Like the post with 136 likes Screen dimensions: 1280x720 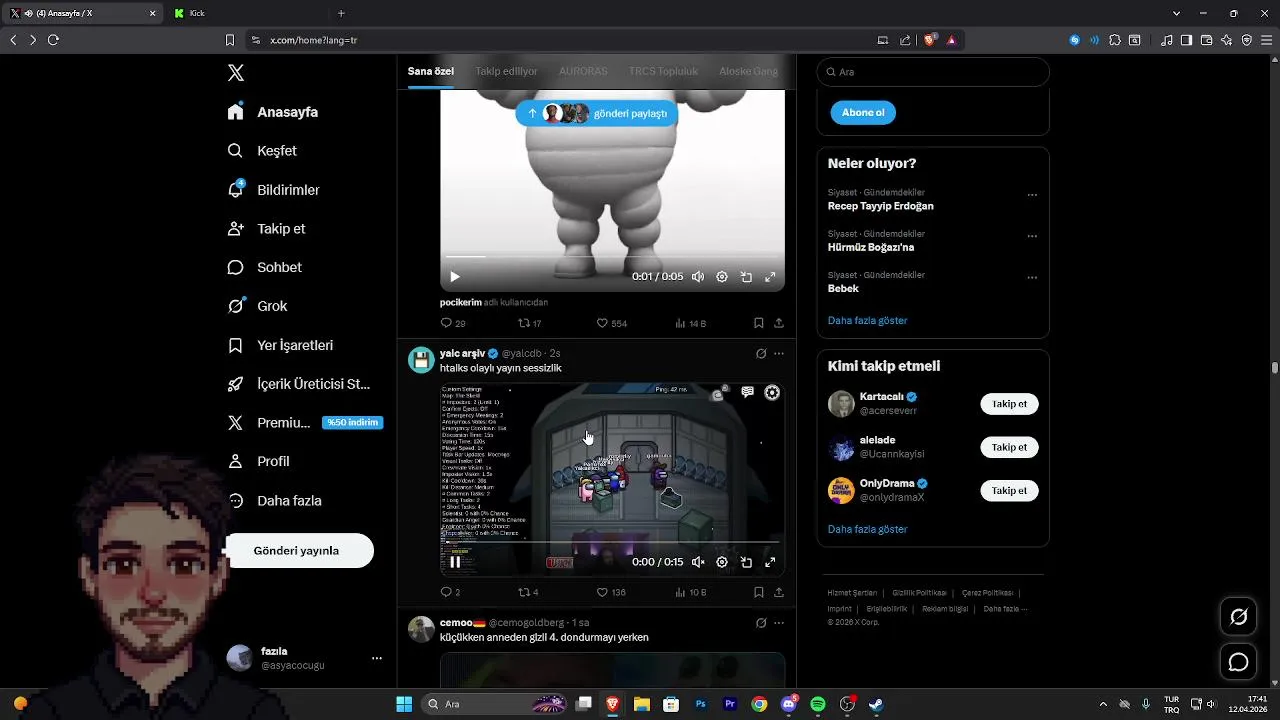(611, 592)
